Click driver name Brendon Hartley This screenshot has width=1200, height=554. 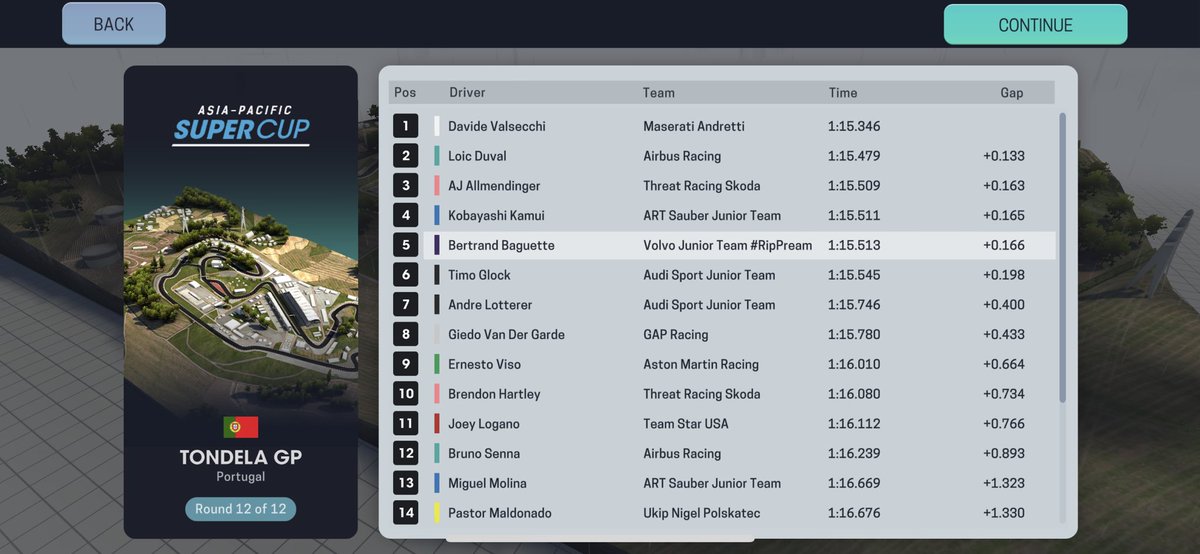(x=494, y=394)
